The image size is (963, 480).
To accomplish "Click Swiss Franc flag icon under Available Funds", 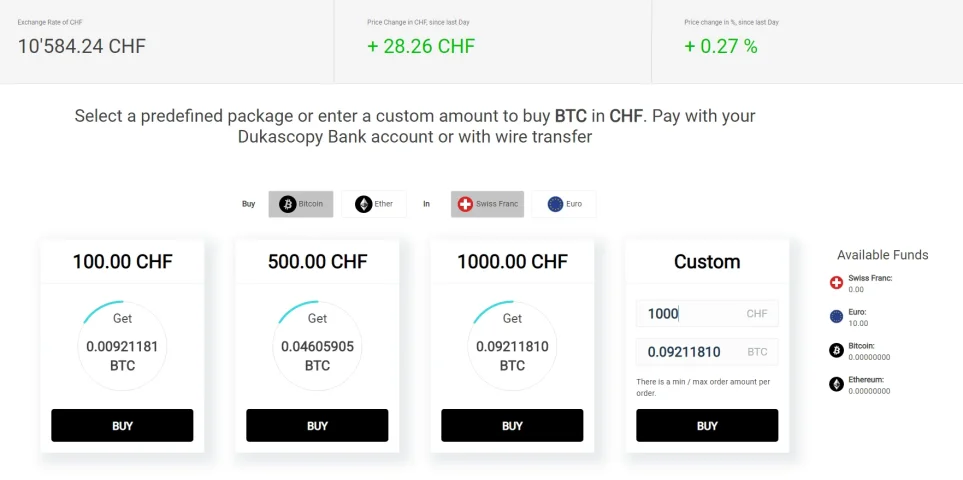I will click(836, 283).
